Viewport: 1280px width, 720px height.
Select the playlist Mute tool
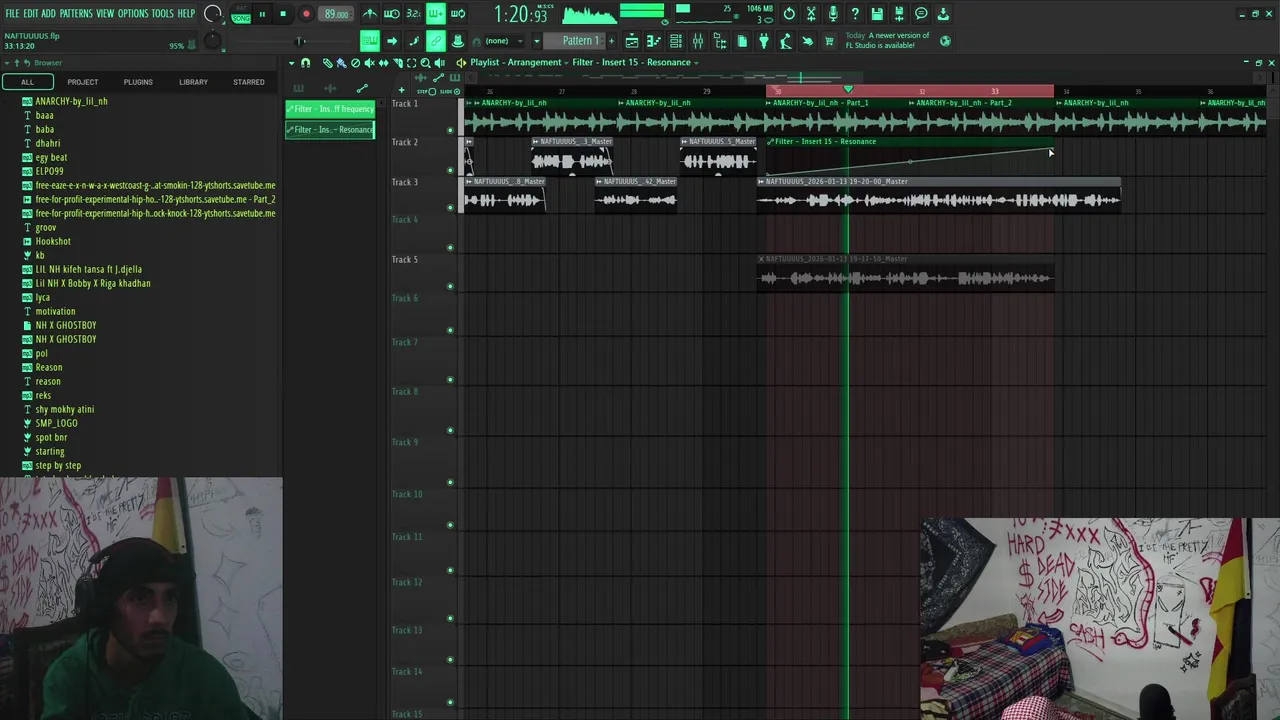tap(369, 63)
